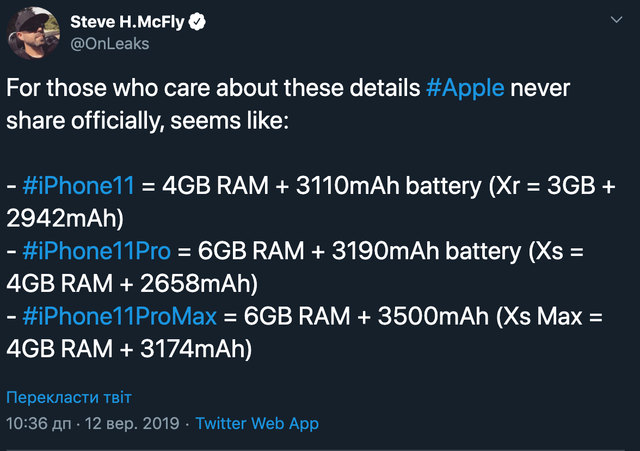Click the Перекласти твіт translate link

tap(68, 397)
